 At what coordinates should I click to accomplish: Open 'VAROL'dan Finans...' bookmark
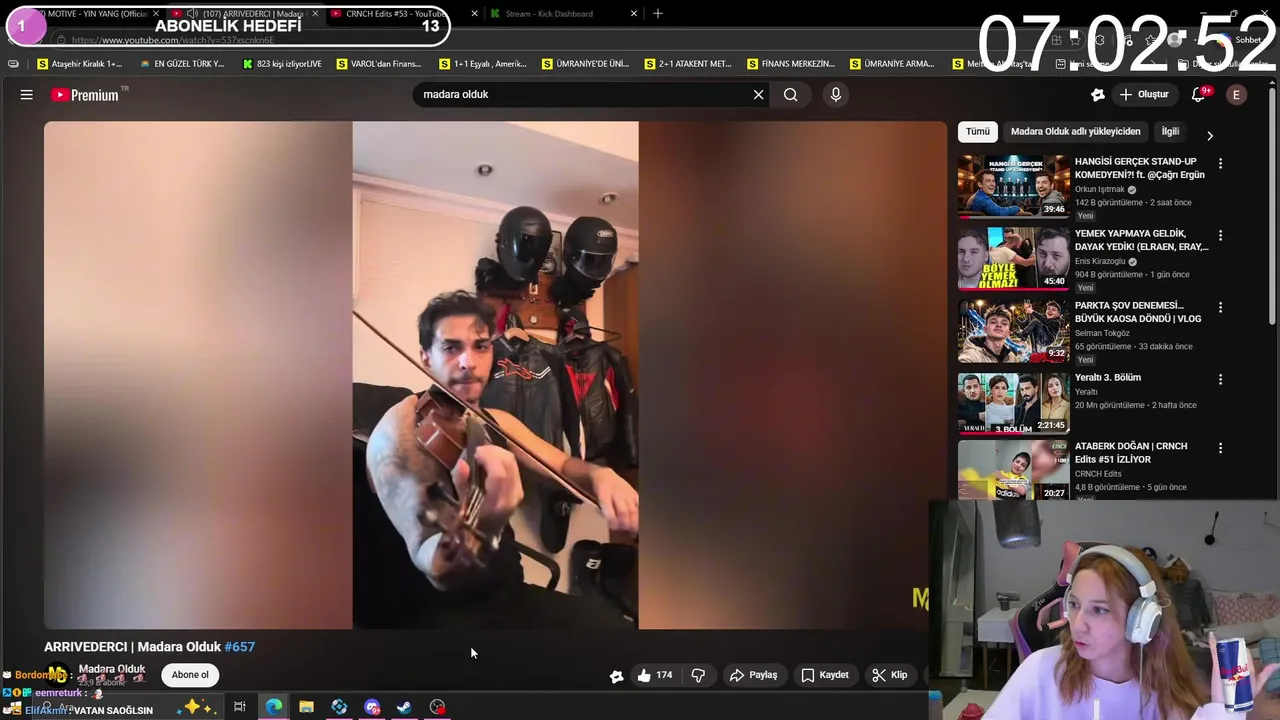pos(380,64)
